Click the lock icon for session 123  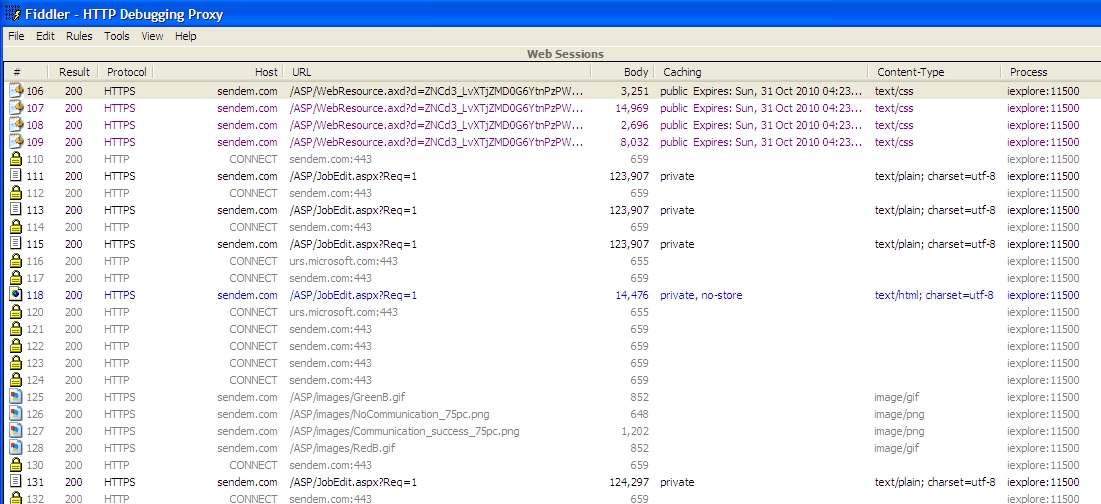coord(15,363)
